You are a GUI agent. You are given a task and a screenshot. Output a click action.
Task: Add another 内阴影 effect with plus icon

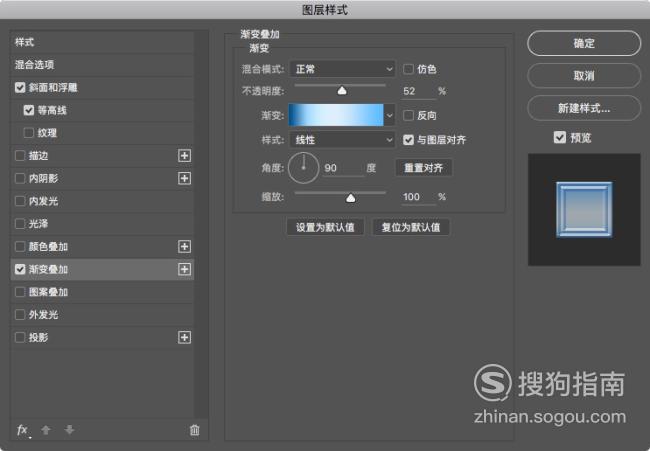point(184,178)
